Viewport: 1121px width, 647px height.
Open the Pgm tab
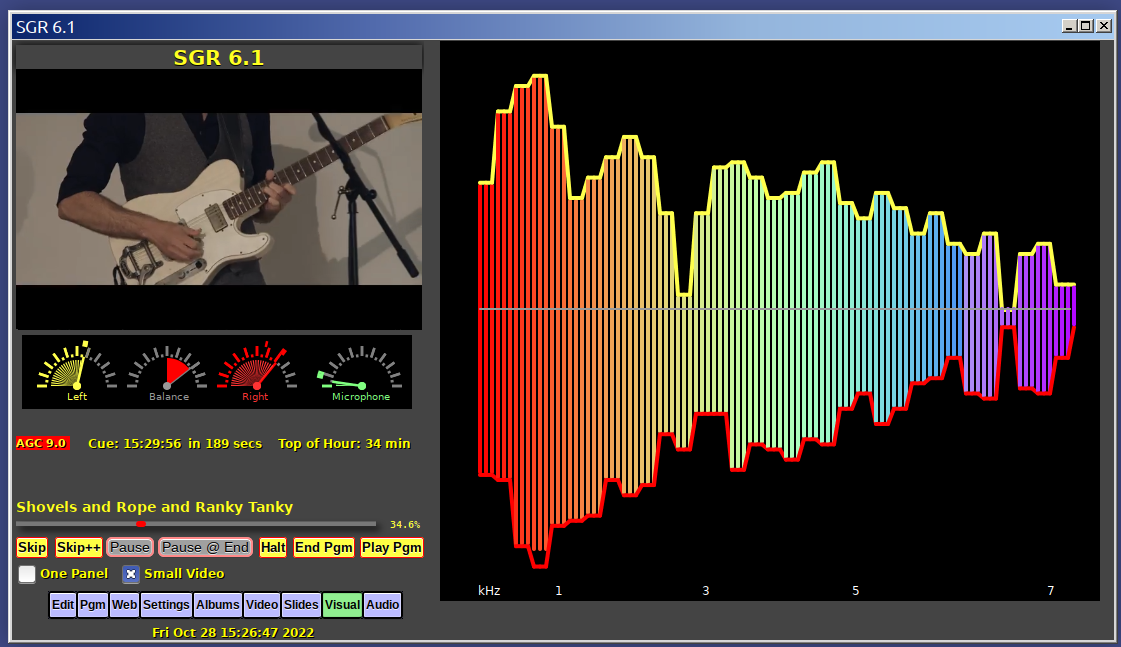[x=93, y=605]
